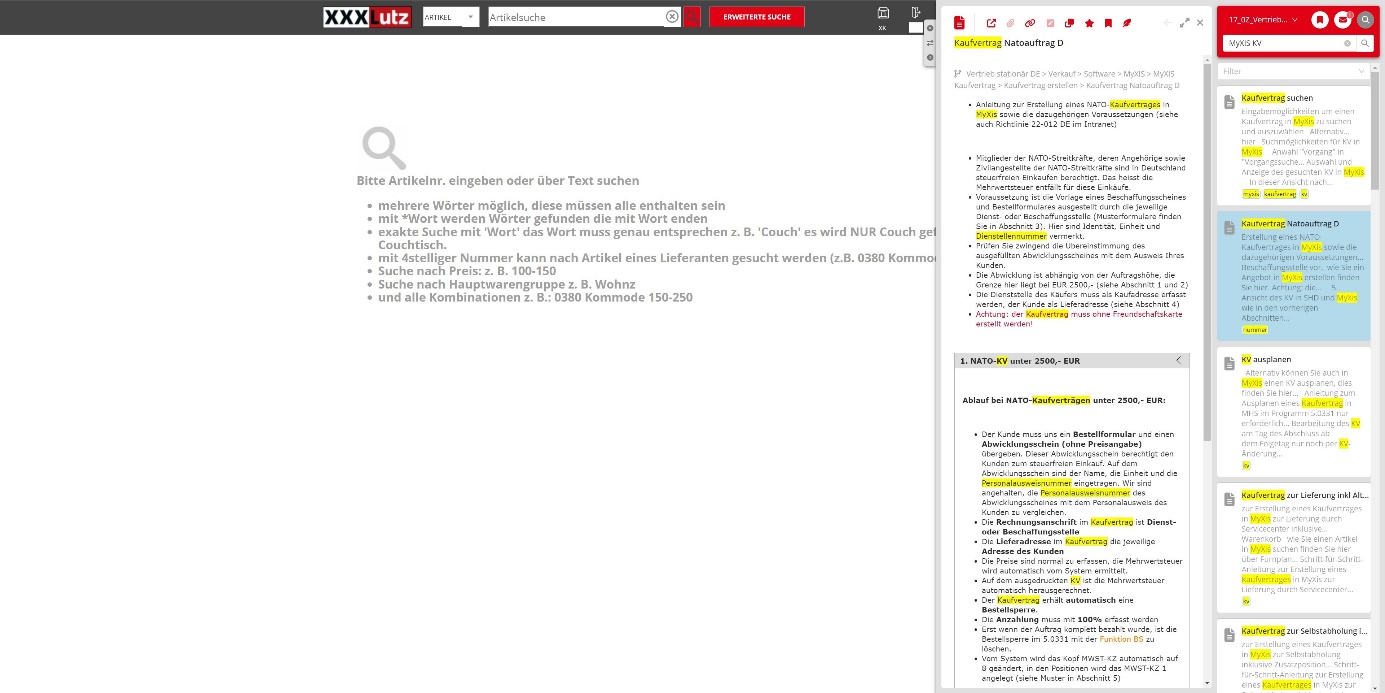Toggle the bookmark on document toolbar
Screen dimensions: 1385x693
coord(1108,23)
